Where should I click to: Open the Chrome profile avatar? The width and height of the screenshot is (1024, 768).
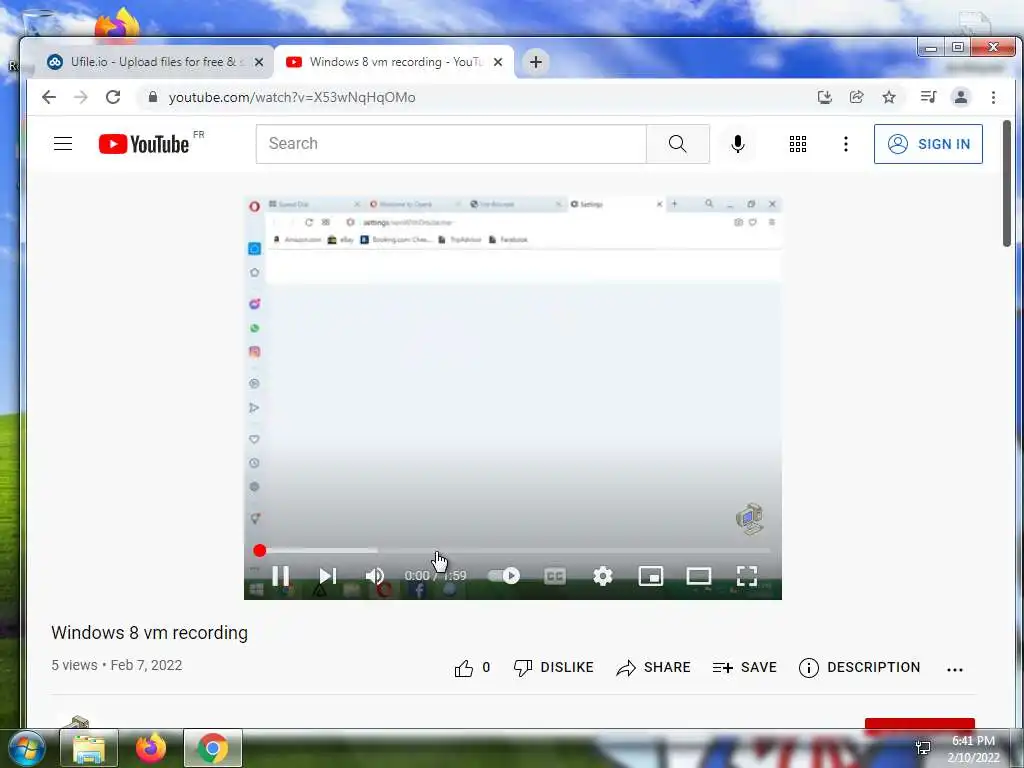pyautogui.click(x=961, y=97)
